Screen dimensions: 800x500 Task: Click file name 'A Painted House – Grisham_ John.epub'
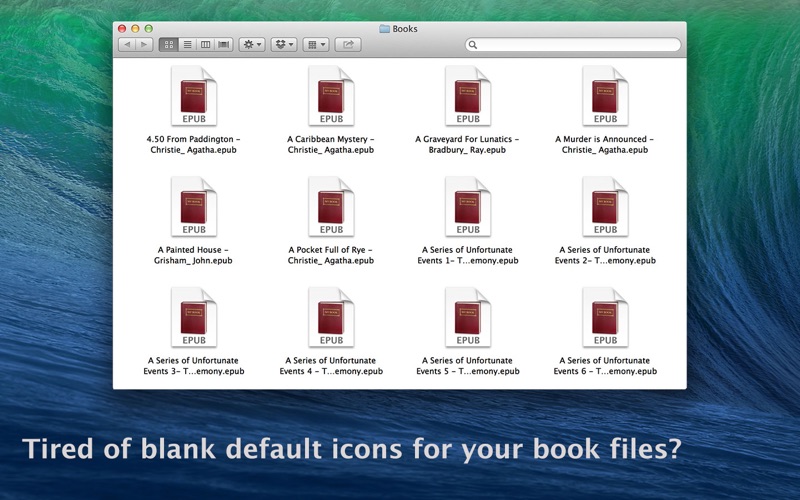click(x=193, y=255)
